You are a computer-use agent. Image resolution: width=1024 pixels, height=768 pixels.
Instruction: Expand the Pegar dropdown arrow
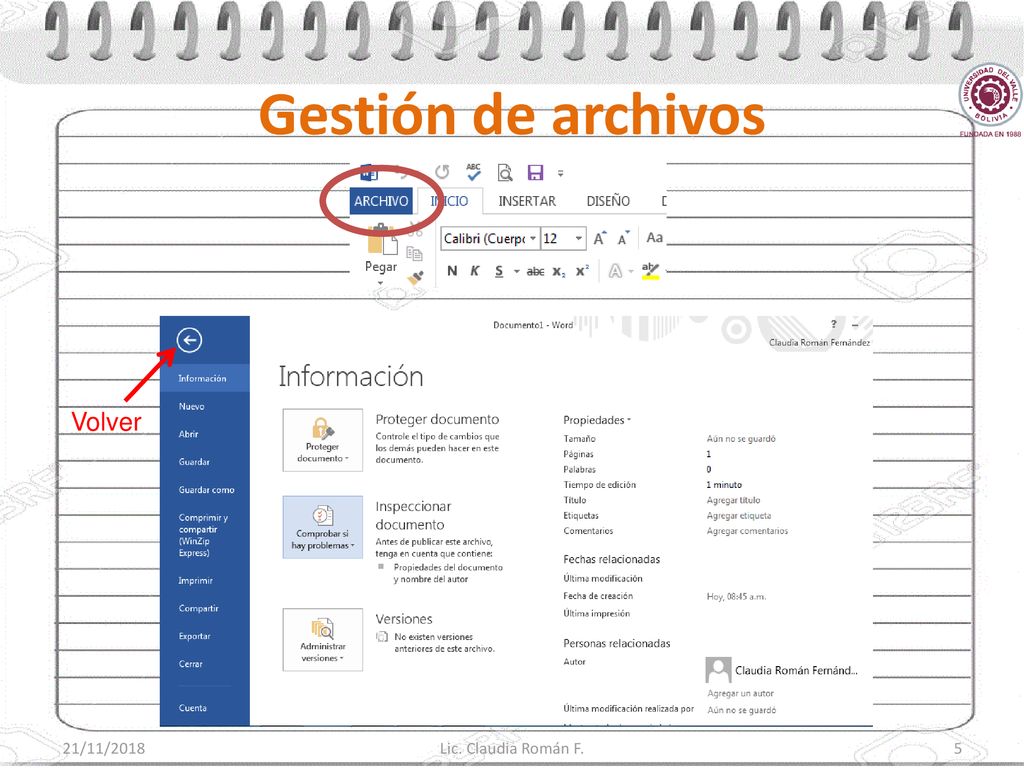tap(381, 283)
